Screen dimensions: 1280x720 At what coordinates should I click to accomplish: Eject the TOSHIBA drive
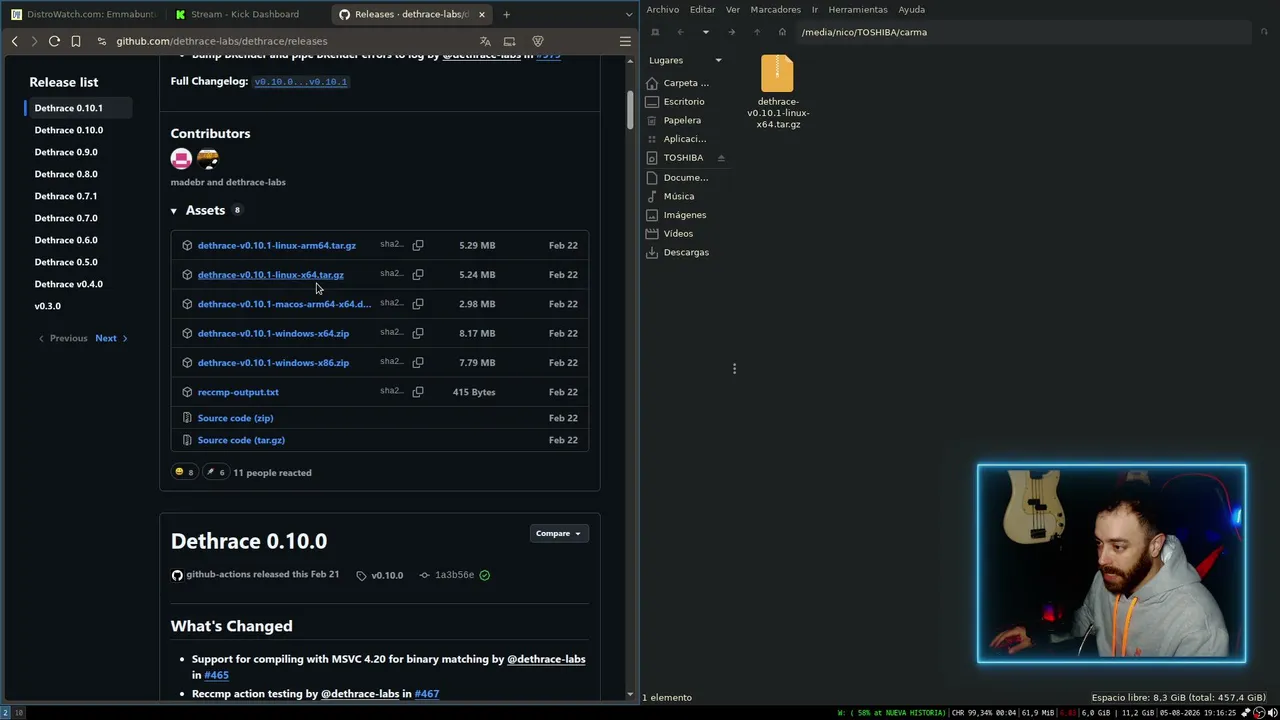721,158
